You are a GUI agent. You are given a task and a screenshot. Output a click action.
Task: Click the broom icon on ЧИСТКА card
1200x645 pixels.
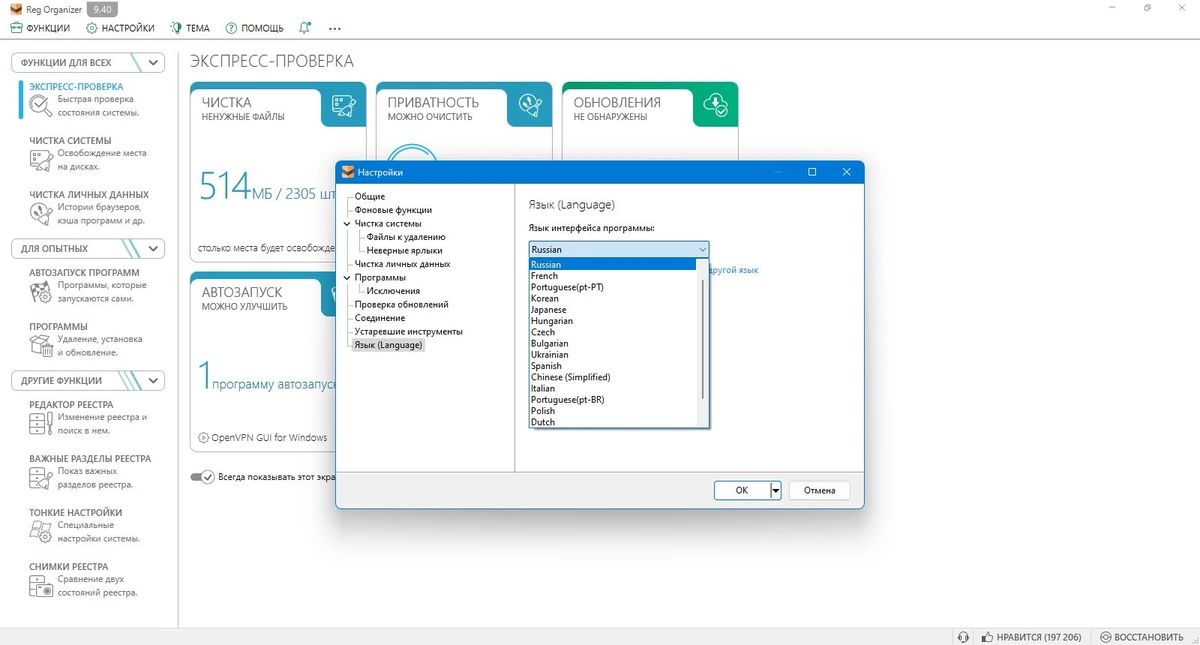click(343, 104)
